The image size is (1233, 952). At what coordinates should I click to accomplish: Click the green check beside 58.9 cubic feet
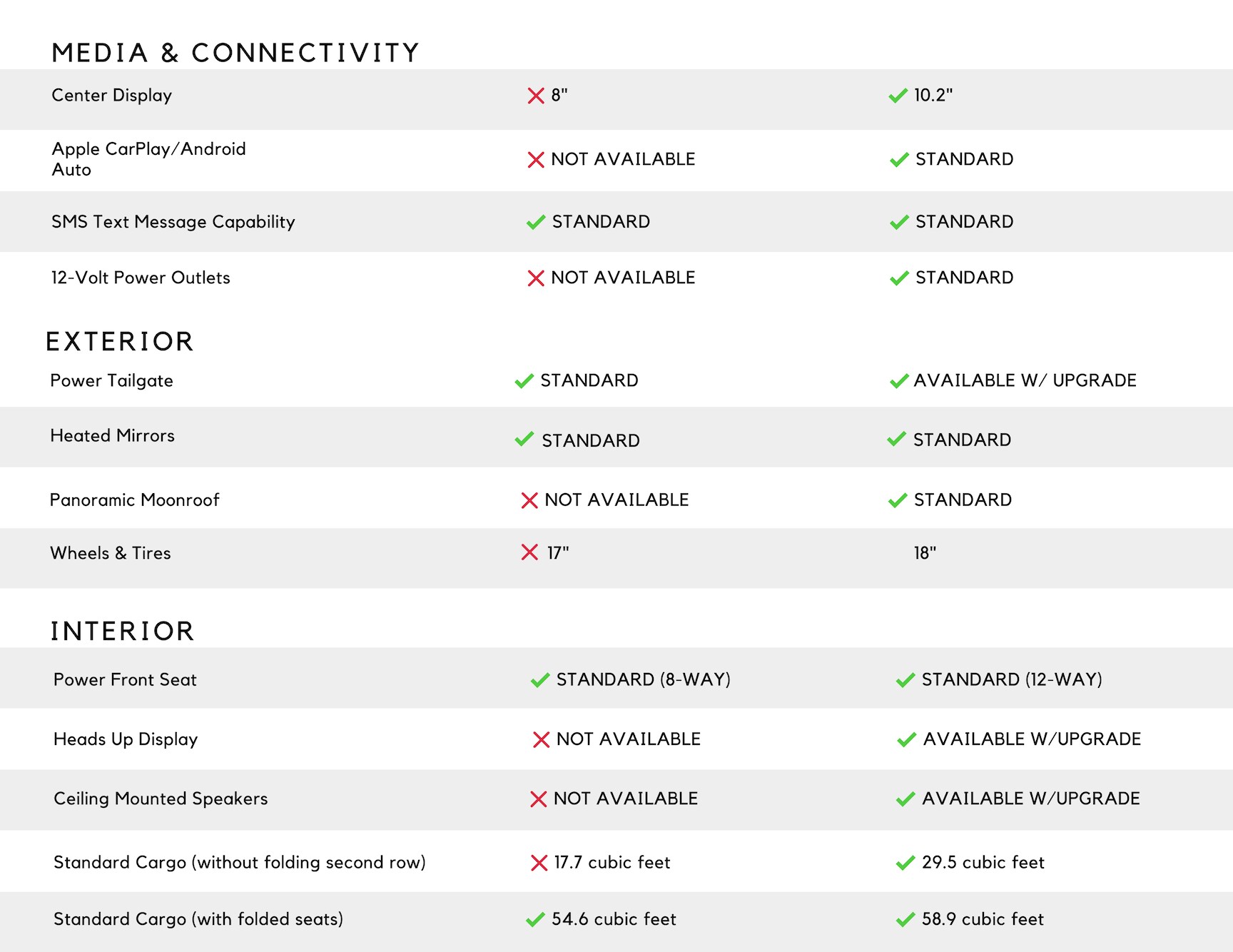pos(905,920)
